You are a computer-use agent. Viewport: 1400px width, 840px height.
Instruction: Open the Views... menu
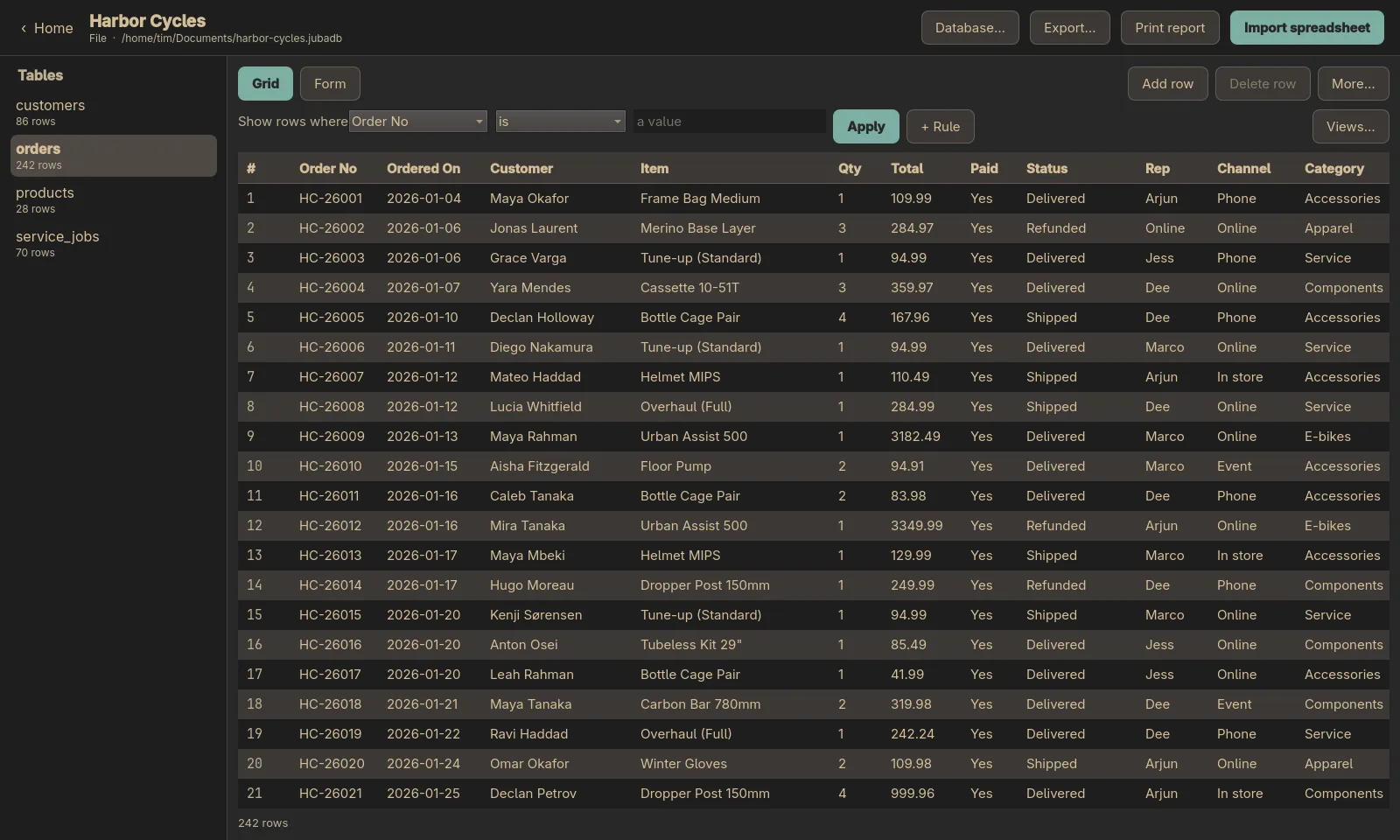point(1350,127)
